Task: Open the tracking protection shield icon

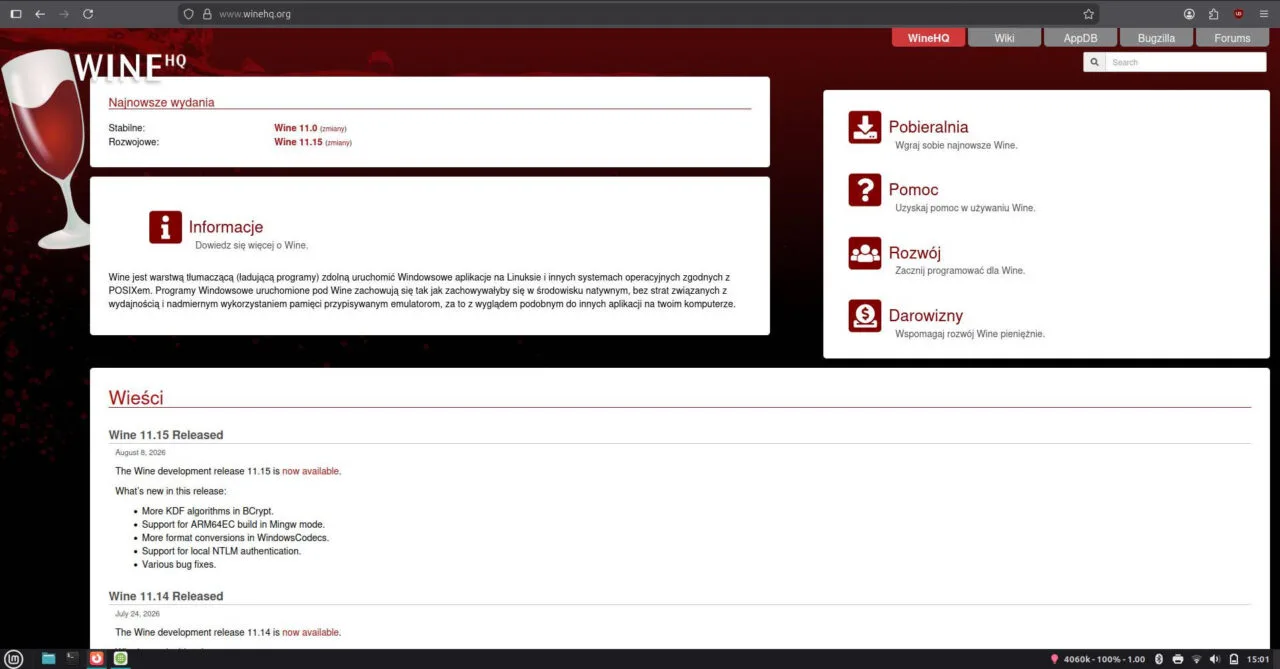Action: [x=189, y=14]
